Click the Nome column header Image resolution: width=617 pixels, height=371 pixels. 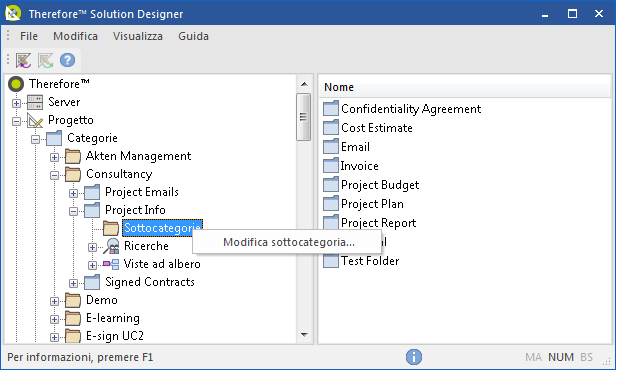coord(464,87)
